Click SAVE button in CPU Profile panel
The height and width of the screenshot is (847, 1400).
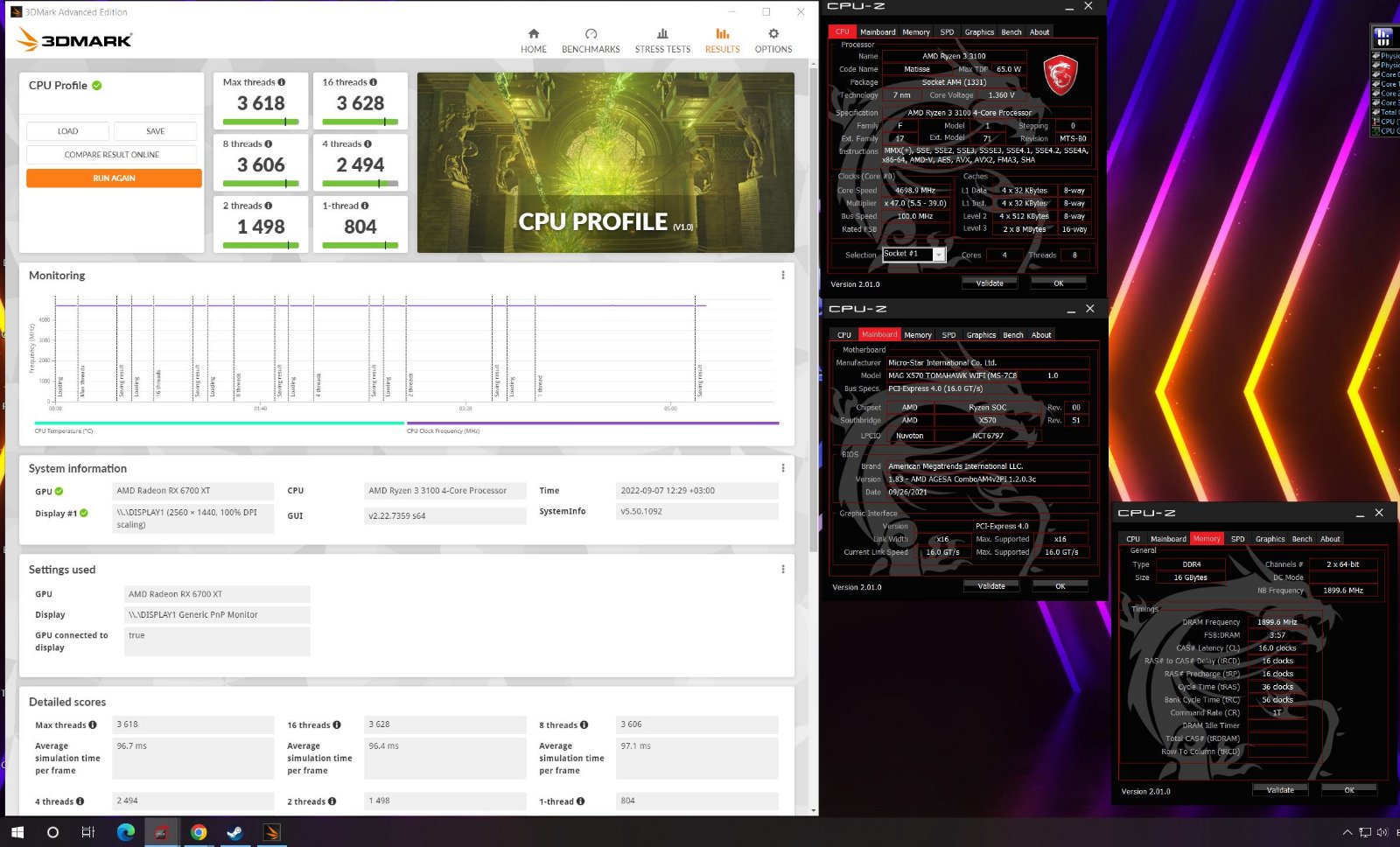click(155, 131)
